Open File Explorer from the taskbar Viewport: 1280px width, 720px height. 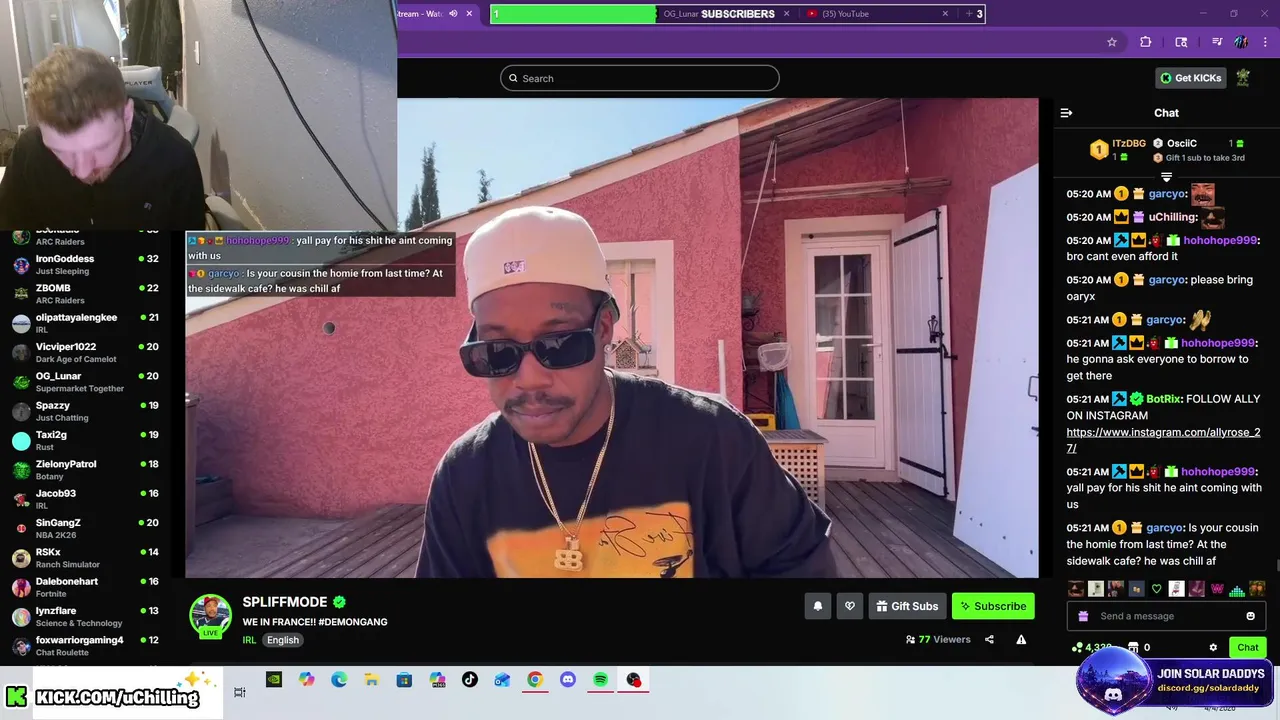point(372,680)
